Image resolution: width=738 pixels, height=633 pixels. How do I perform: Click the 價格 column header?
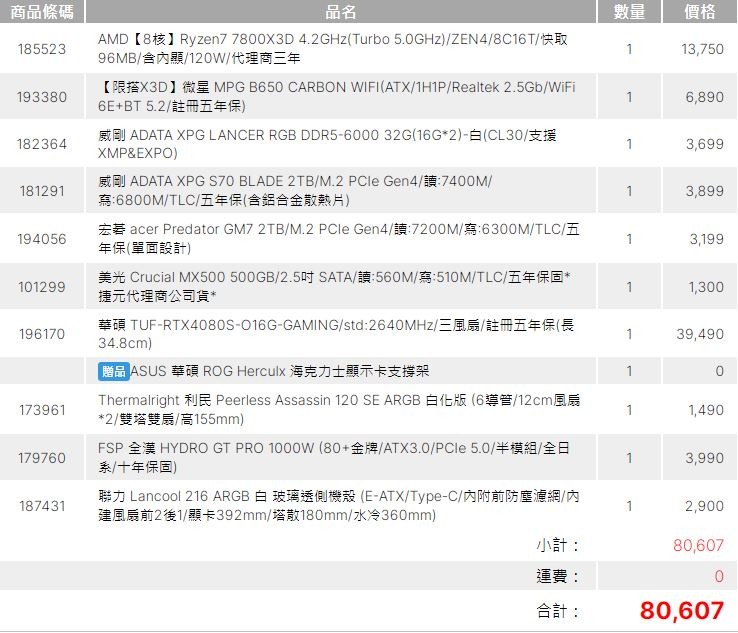click(700, 11)
